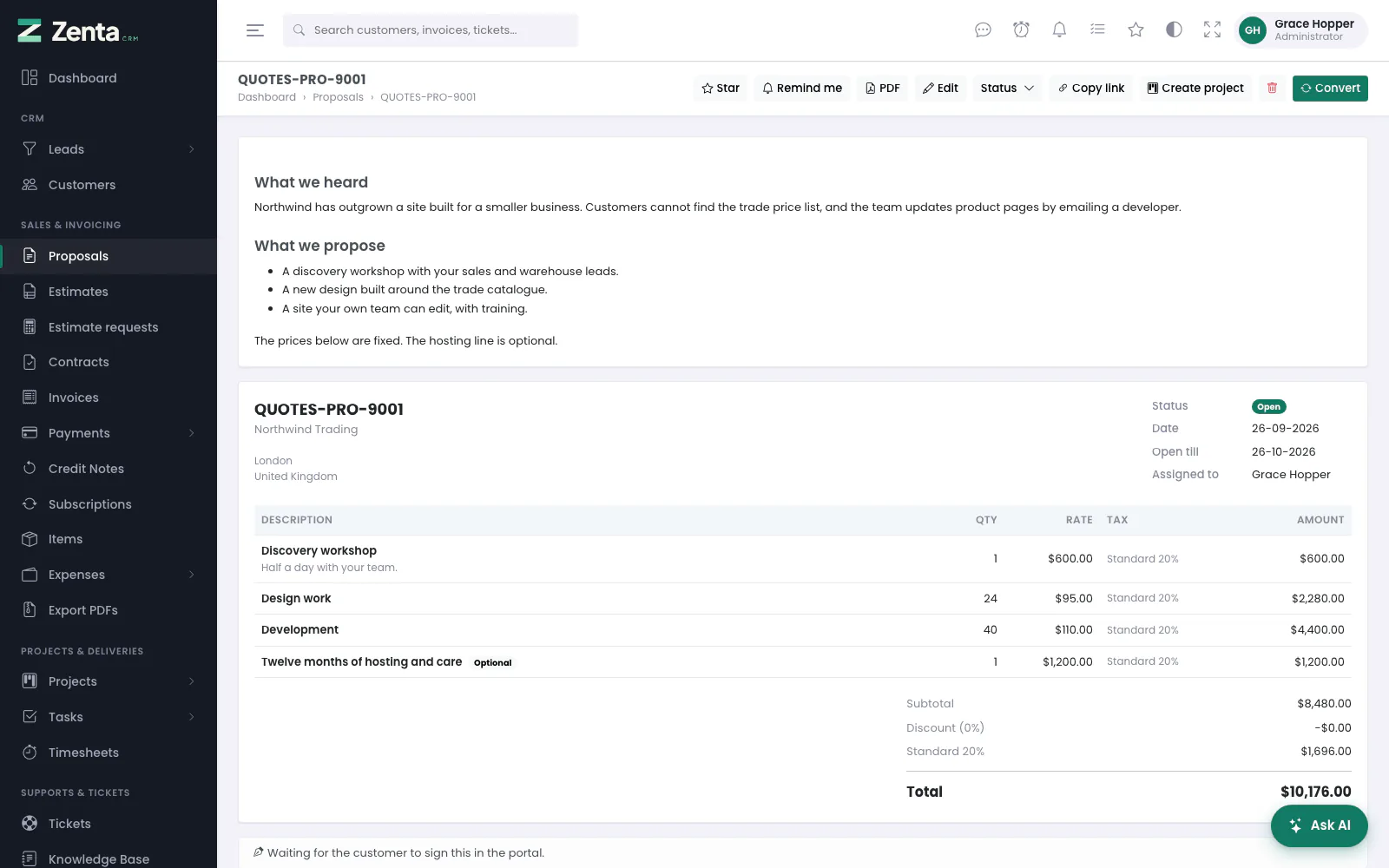Delete proposal using the red trash icon
Screen dimensions: 1389x868
click(x=1272, y=88)
